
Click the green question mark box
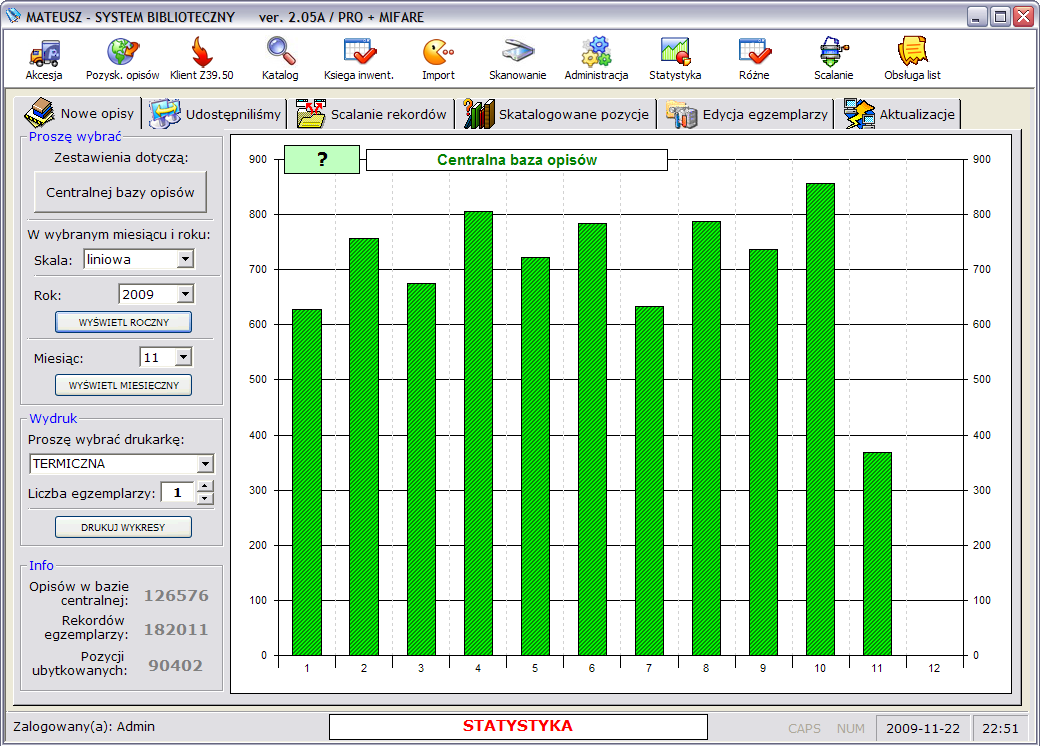tap(322, 160)
